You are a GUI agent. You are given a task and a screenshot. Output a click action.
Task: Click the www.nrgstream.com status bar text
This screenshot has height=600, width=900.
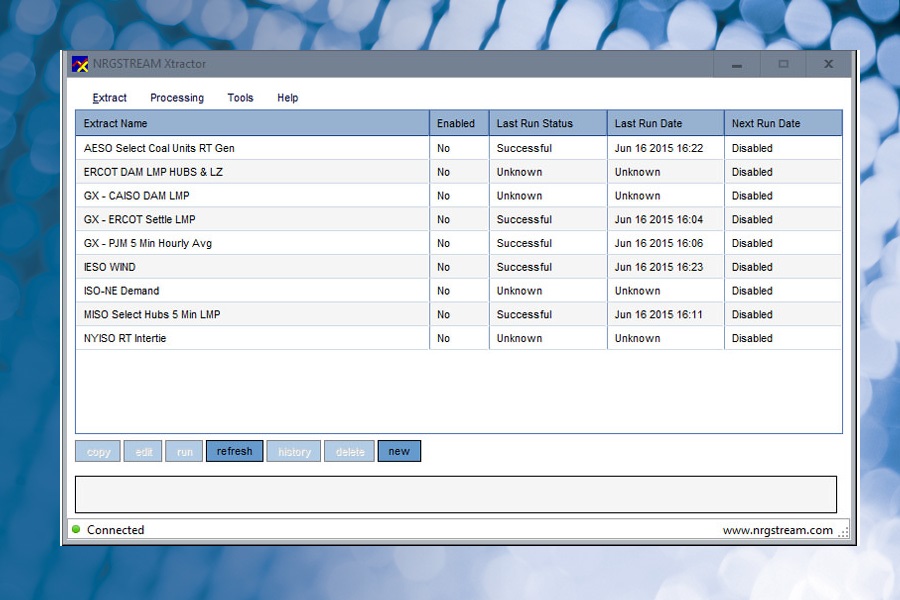coord(777,530)
